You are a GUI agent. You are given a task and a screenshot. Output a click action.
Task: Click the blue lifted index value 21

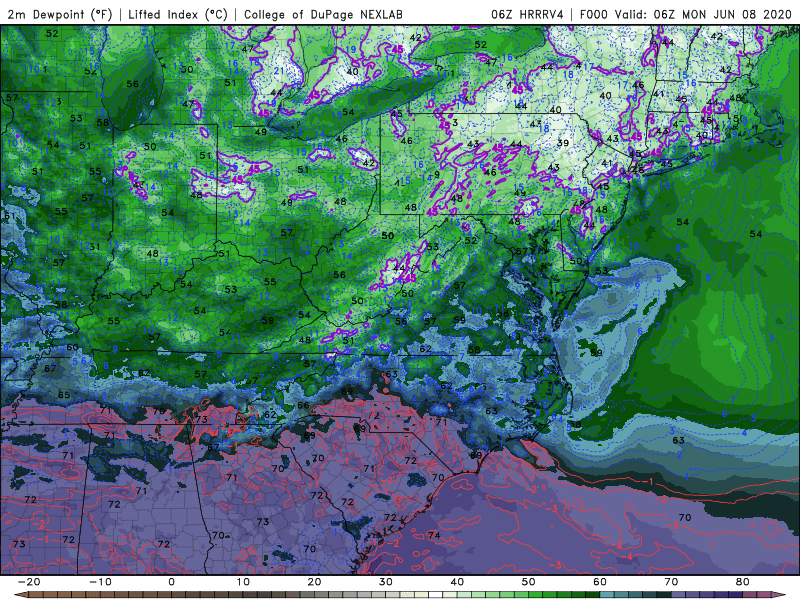click(x=279, y=71)
